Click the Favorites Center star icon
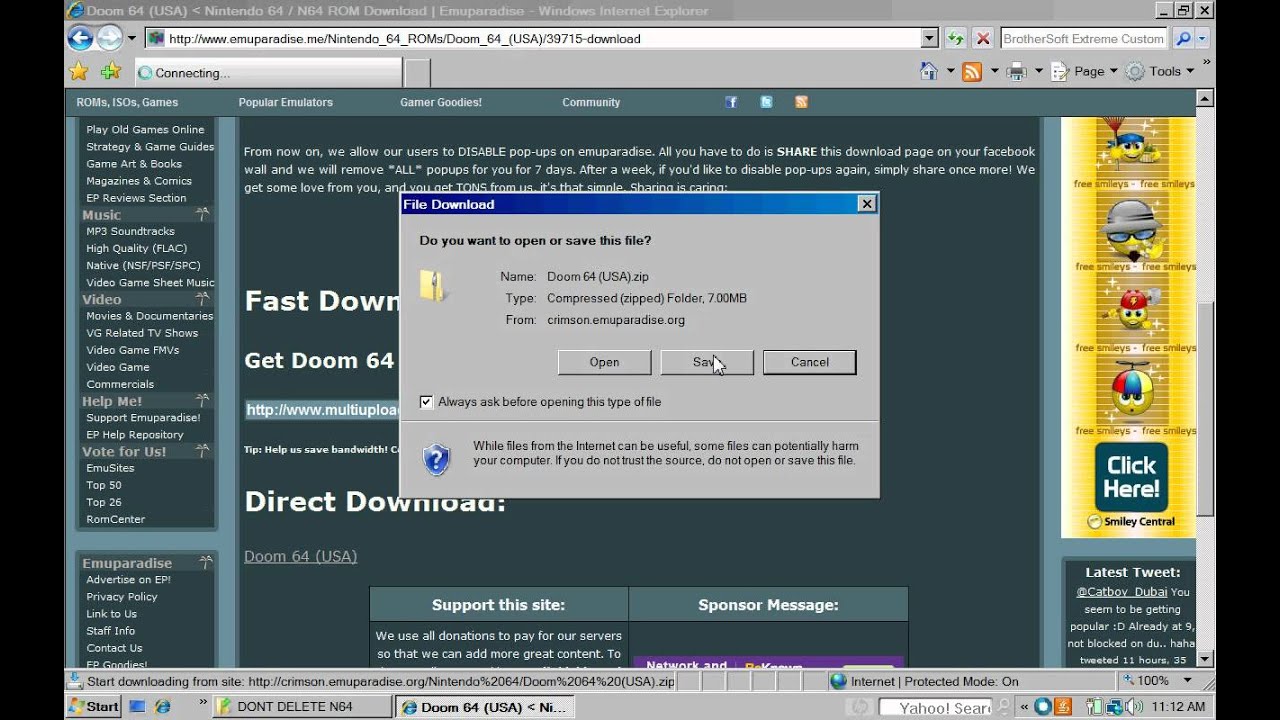Image resolution: width=1280 pixels, height=720 pixels. pos(79,71)
